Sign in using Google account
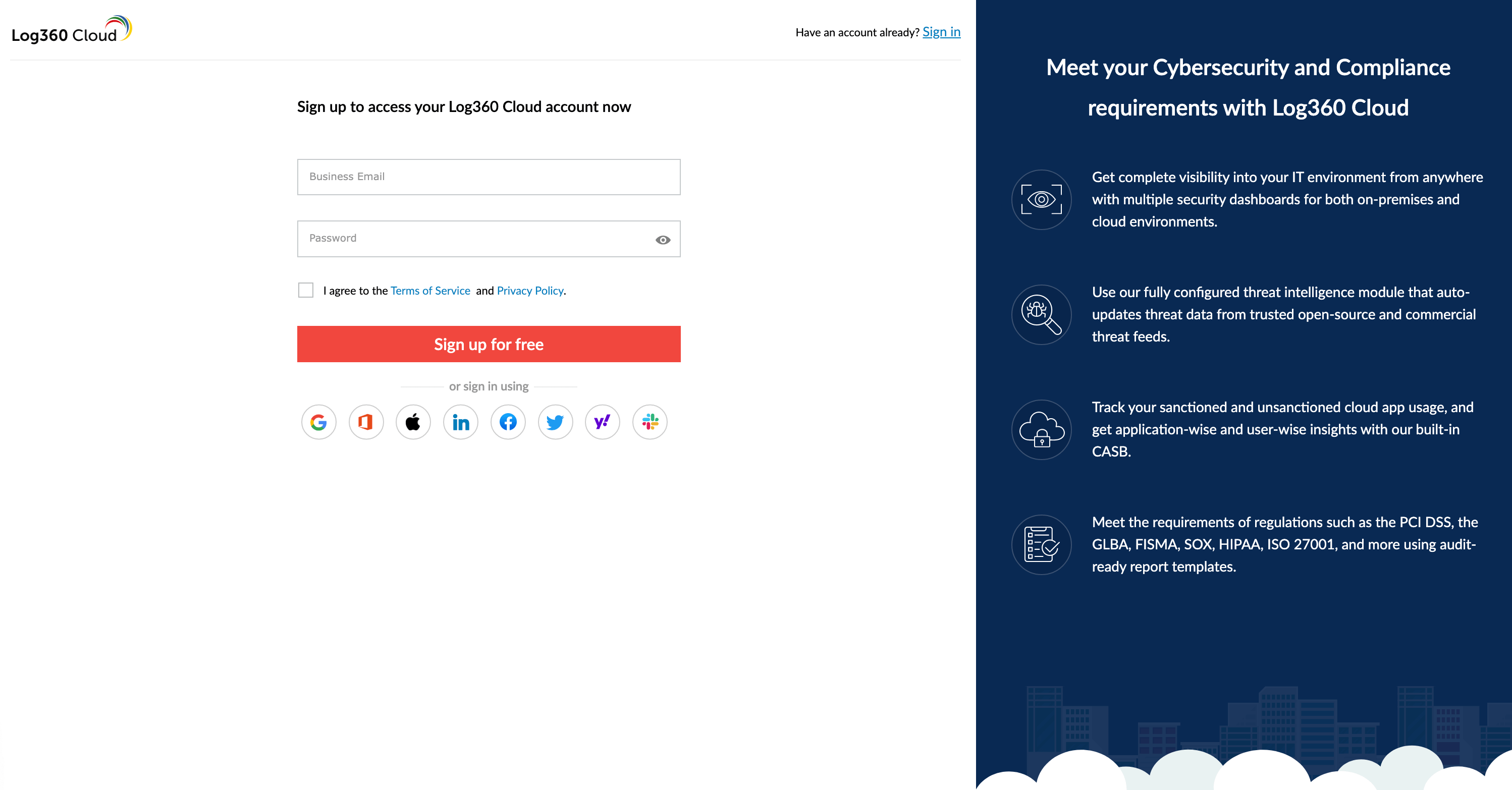This screenshot has height=790, width=1512. click(x=319, y=422)
